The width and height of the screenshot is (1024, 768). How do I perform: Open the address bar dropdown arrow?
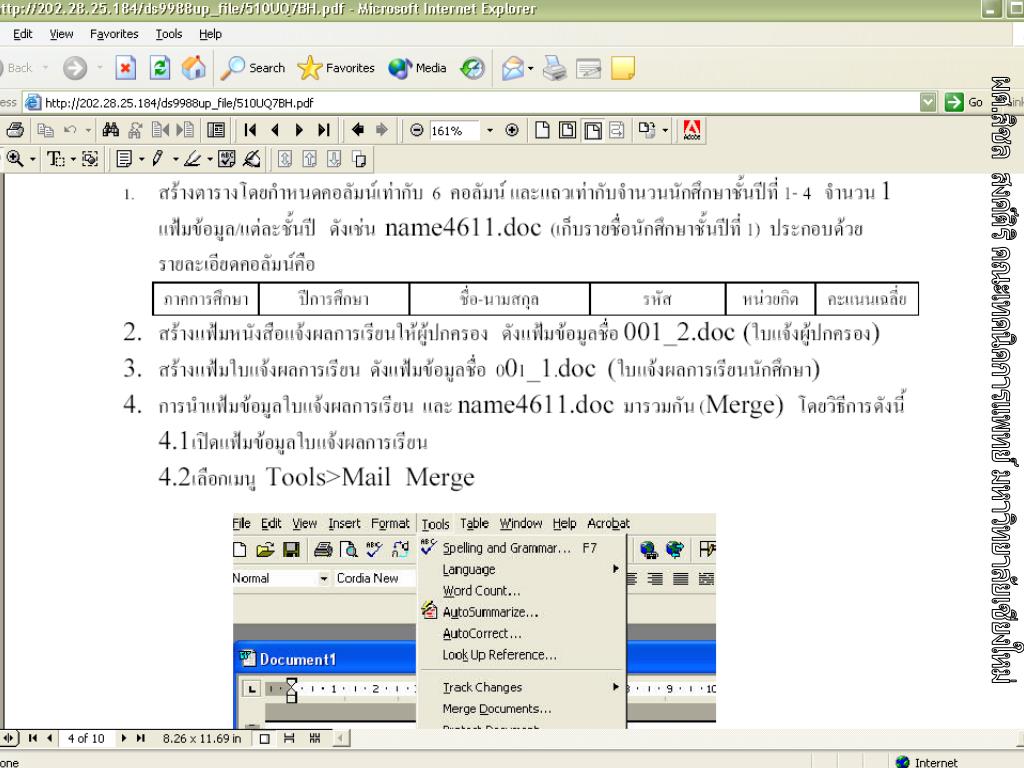927,103
